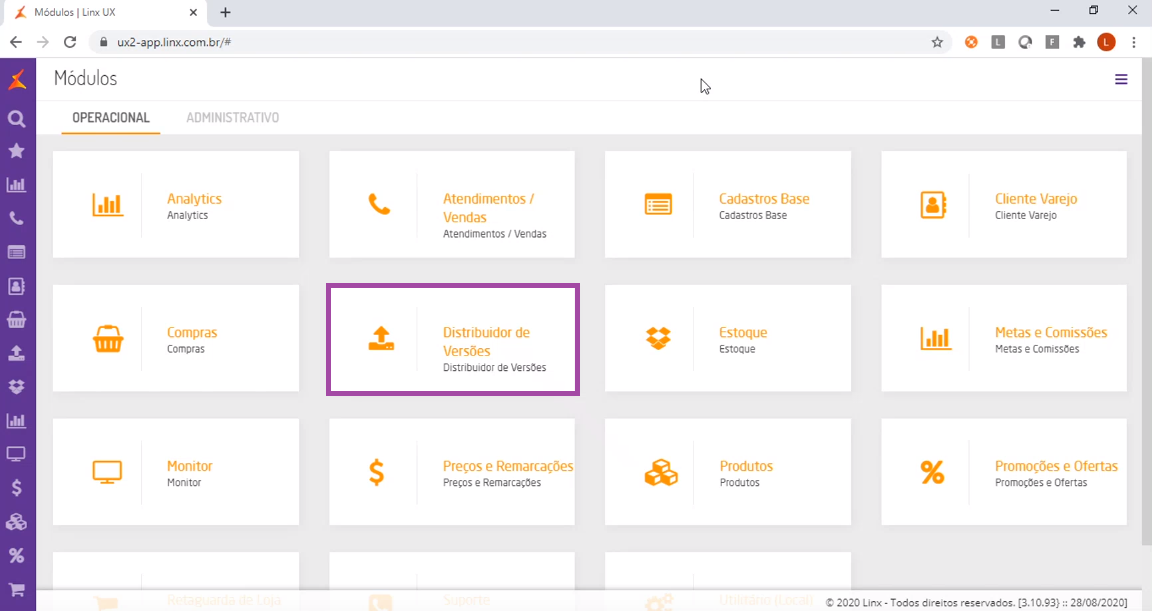Open favorites star in sidebar

pyautogui.click(x=16, y=151)
